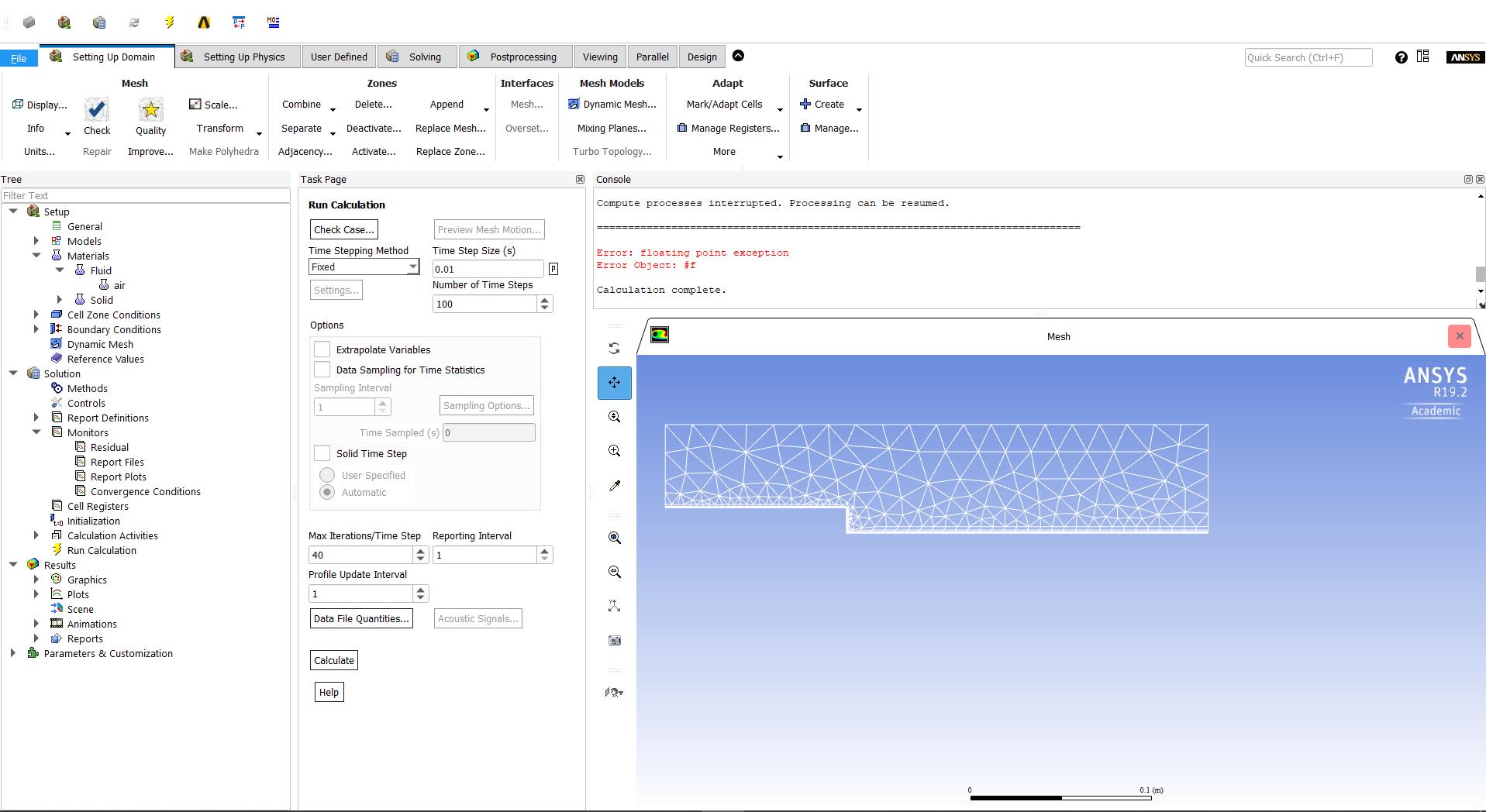Viewport: 1486px width, 812px height.
Task: Click the layout arrangement icon beside help
Action: tap(1423, 57)
